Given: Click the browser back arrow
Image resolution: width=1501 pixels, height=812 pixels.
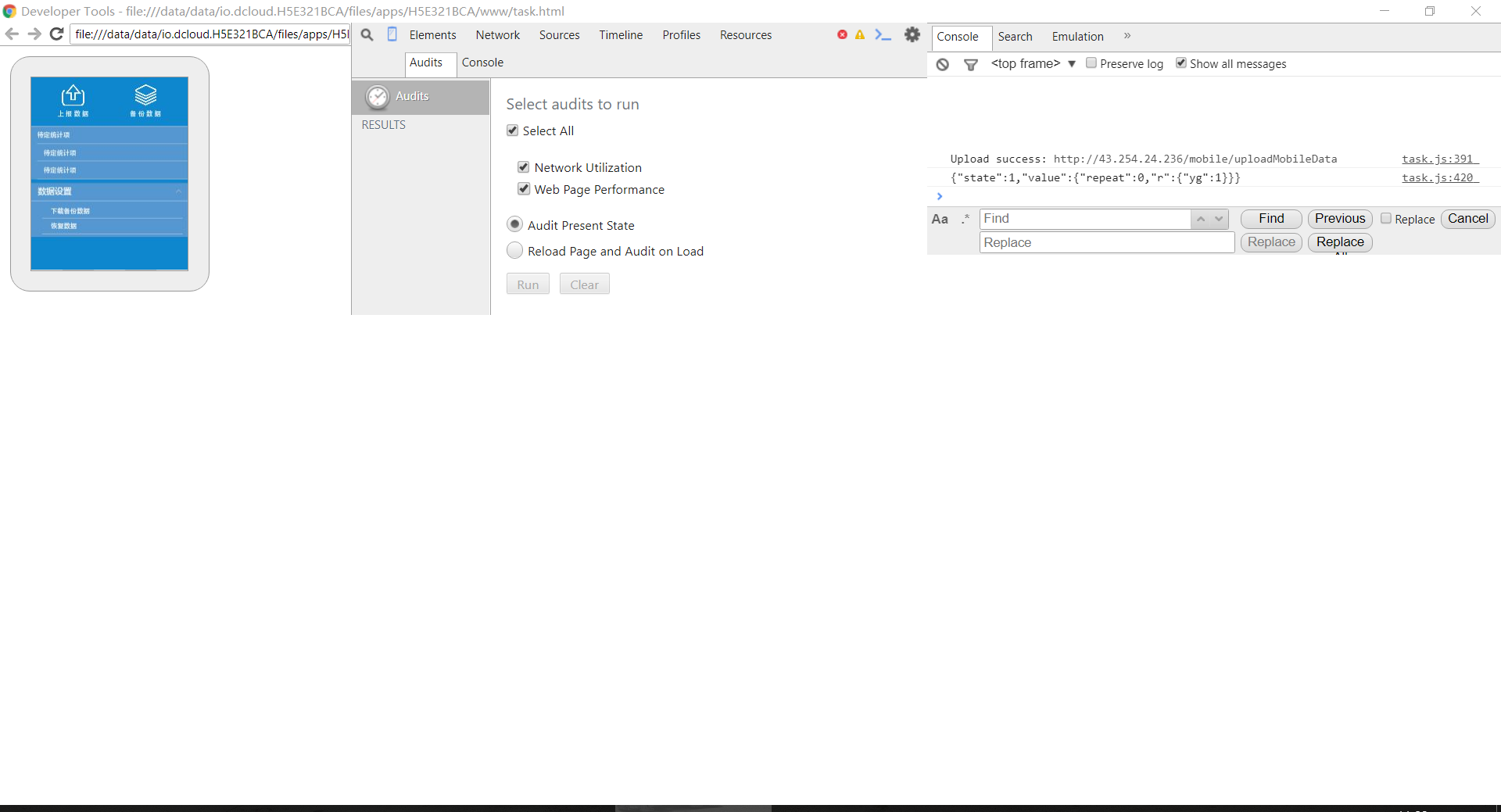Looking at the screenshot, I should pos(12,34).
